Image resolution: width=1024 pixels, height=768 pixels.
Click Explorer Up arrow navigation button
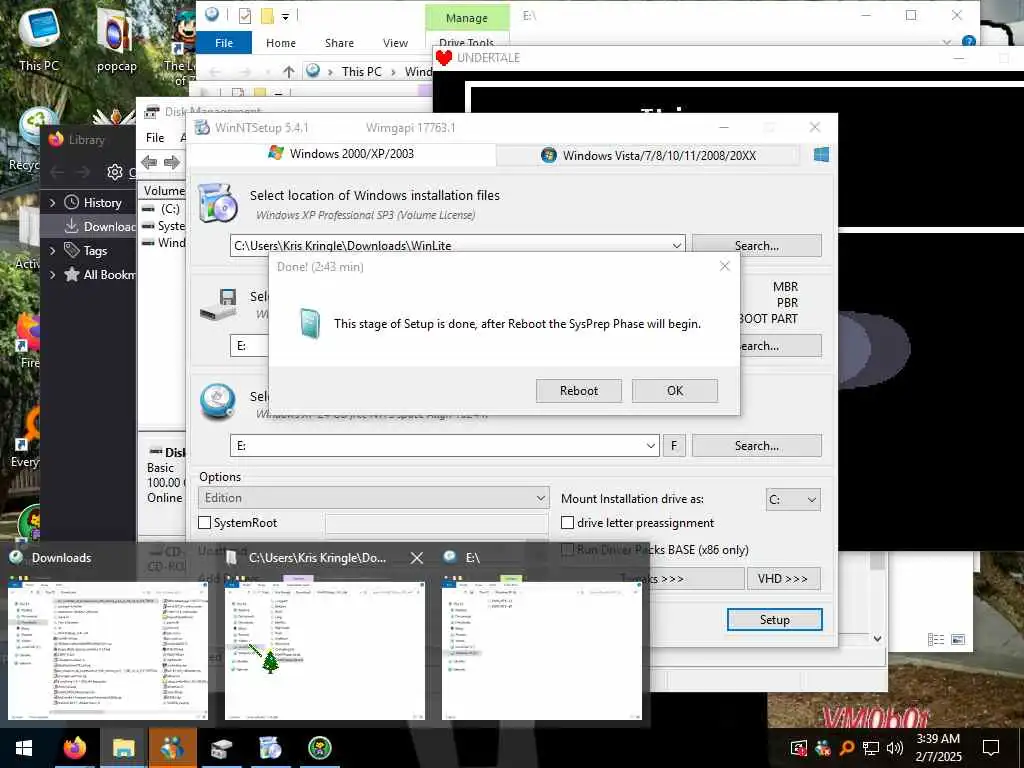tap(289, 72)
